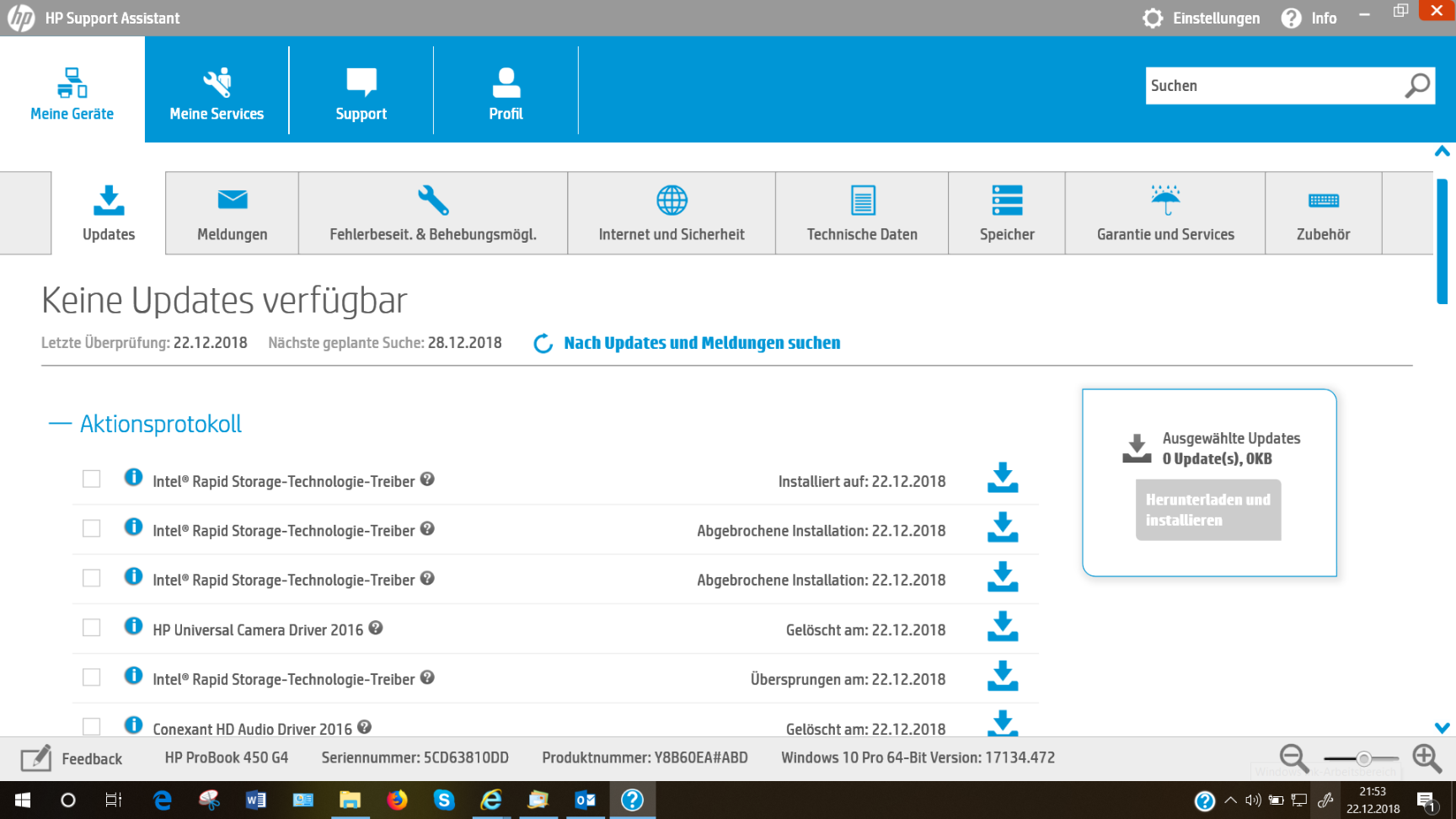Screen dimensions: 1456x819
Task: Open File Explorer from the taskbar
Action: coord(350,800)
